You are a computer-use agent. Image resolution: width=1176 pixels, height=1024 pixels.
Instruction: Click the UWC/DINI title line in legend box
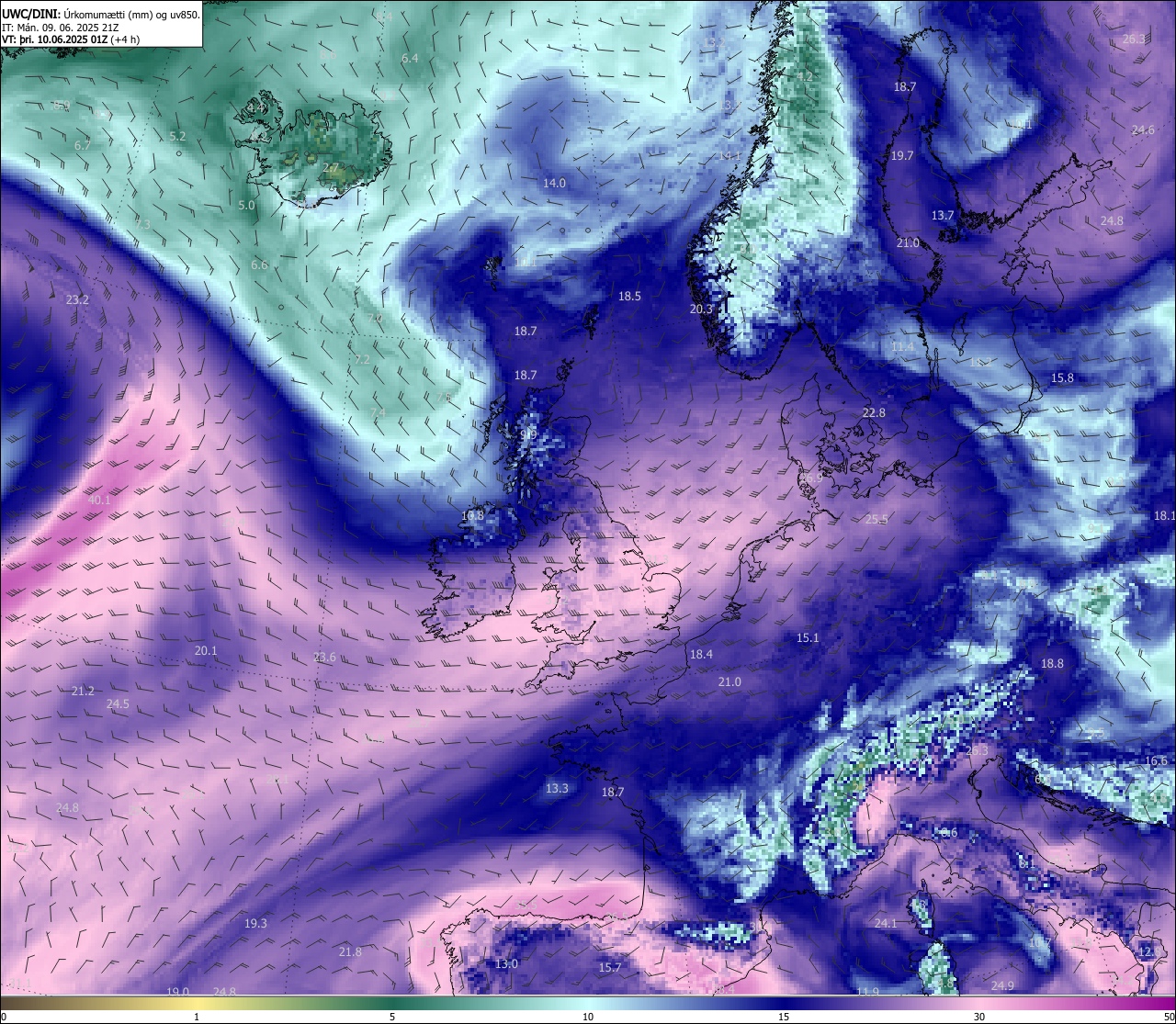tap(101, 15)
